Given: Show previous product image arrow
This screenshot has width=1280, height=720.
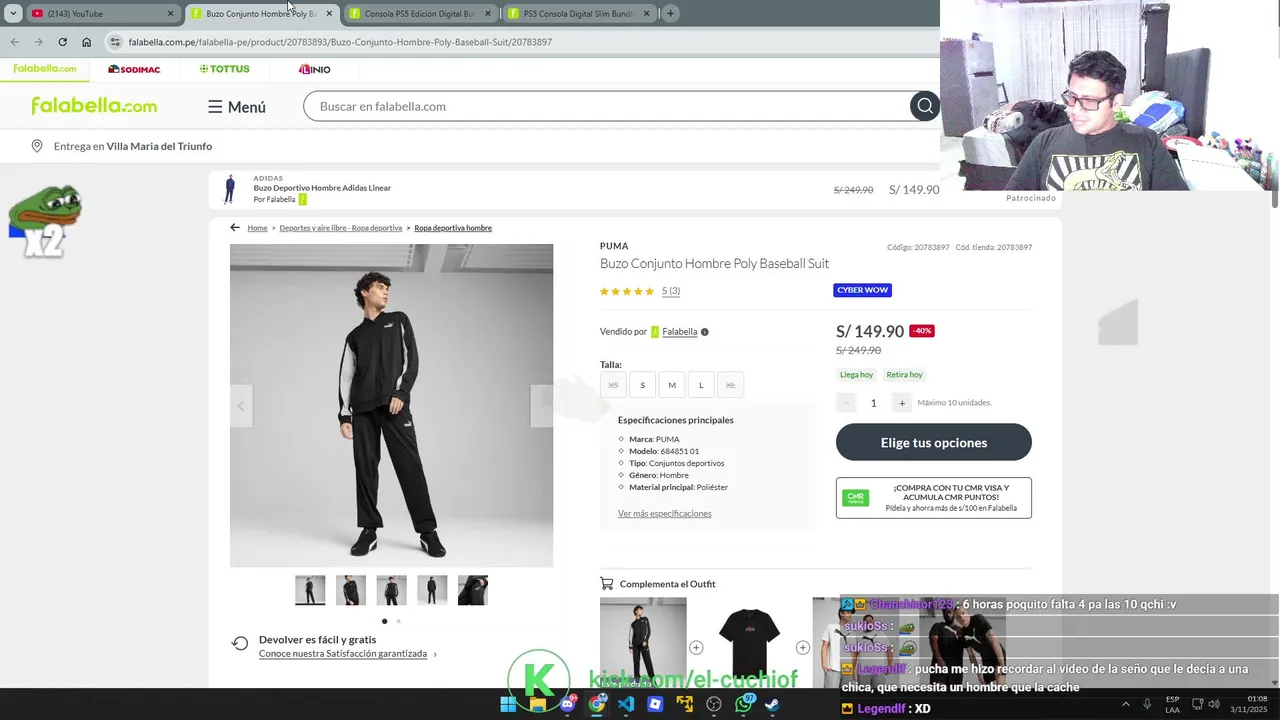Looking at the screenshot, I should [241, 406].
